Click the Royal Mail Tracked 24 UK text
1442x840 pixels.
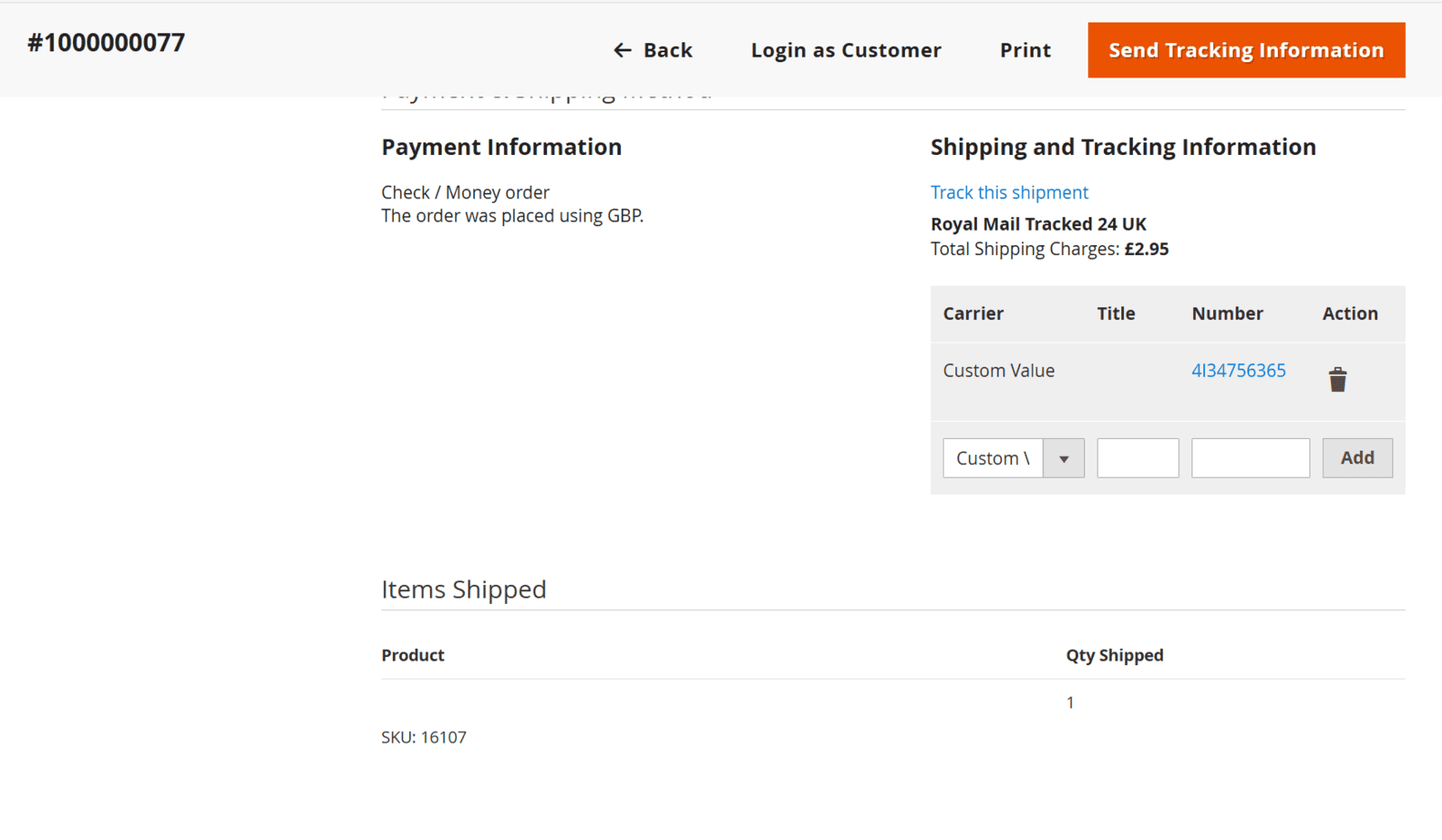point(1038,224)
